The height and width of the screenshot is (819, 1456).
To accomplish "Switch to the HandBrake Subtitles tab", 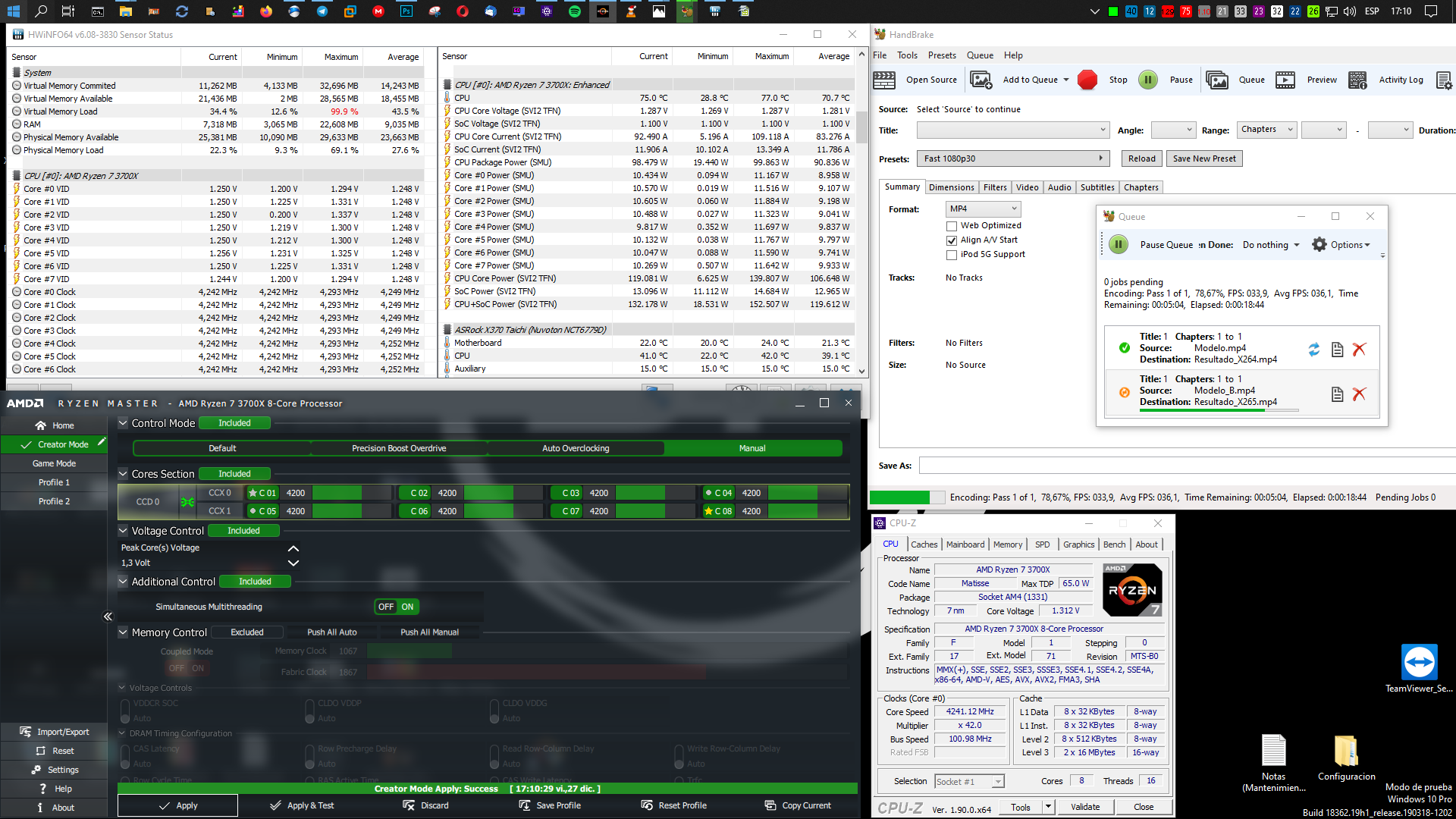I will coord(1097,187).
